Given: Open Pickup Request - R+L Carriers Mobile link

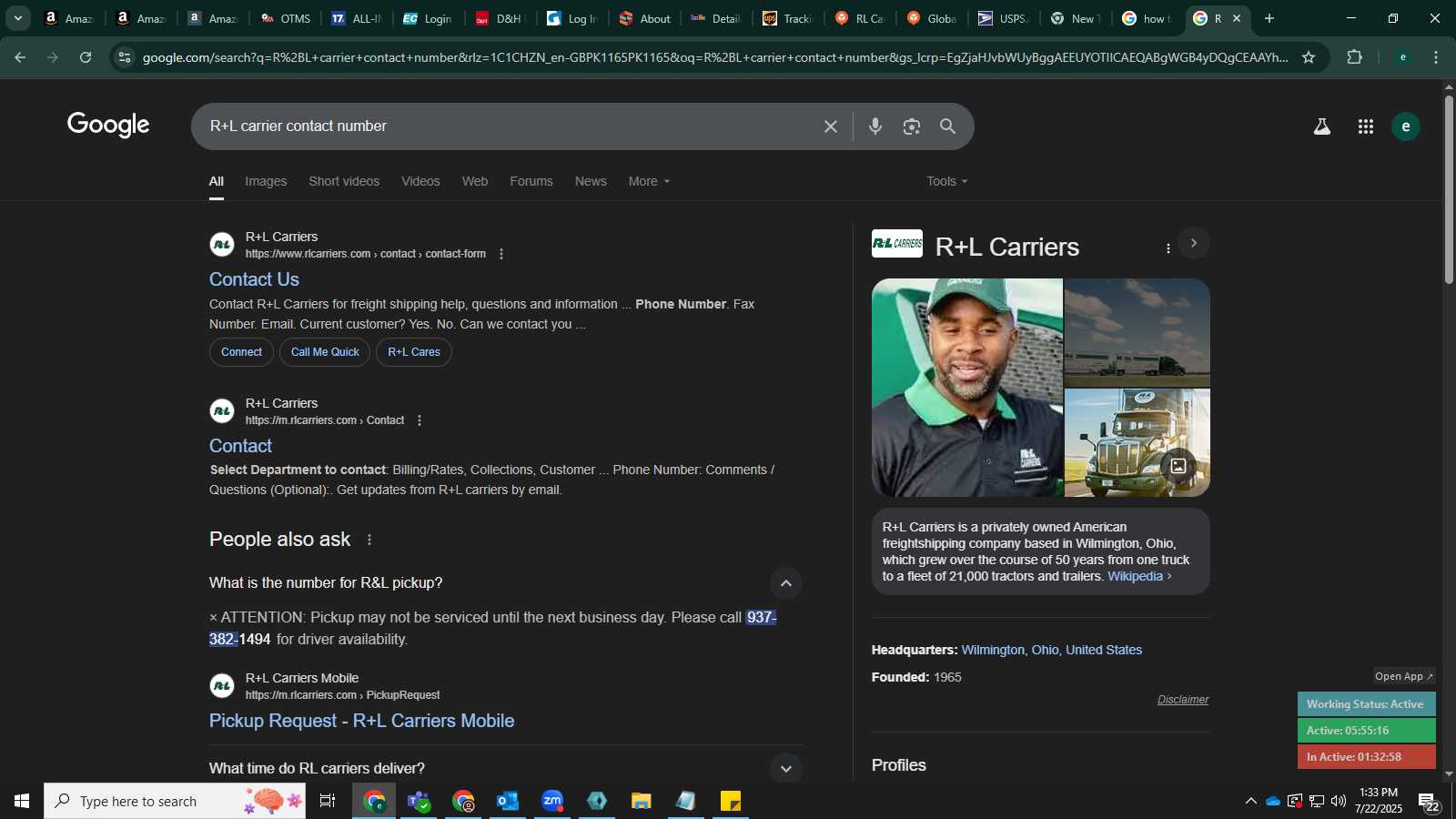Looking at the screenshot, I should tap(361, 721).
